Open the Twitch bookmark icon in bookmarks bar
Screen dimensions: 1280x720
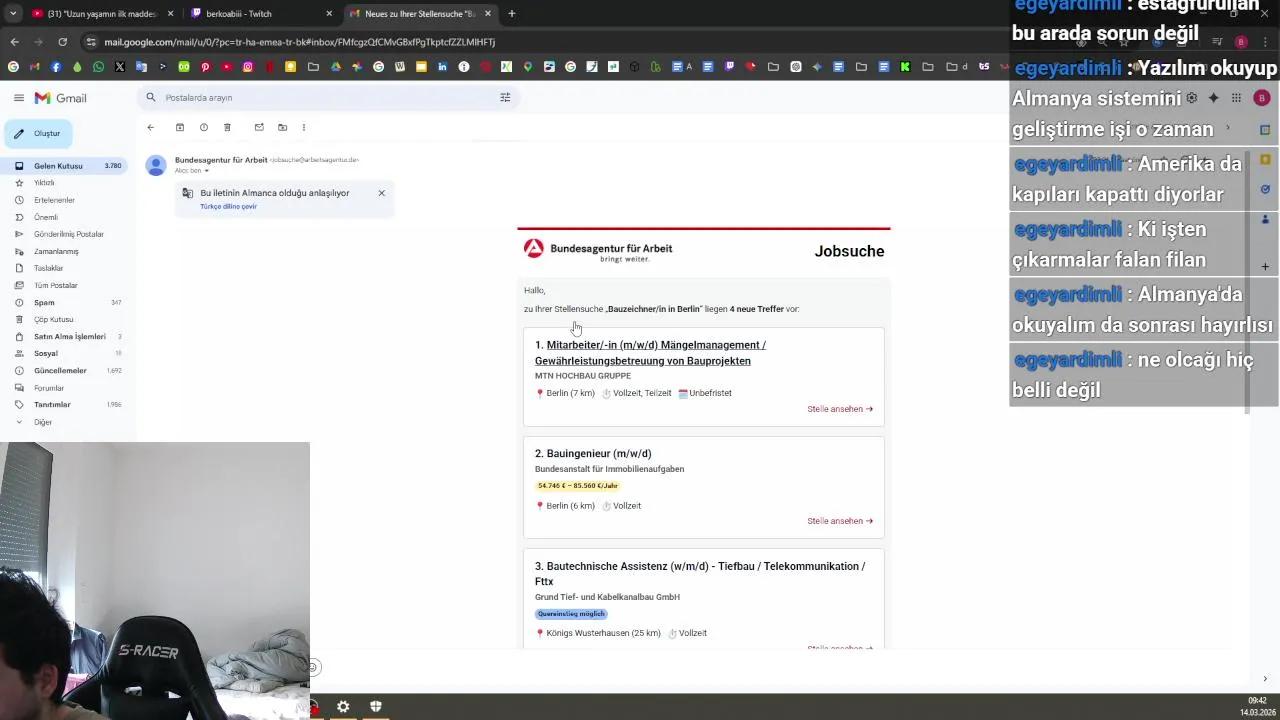point(729,67)
